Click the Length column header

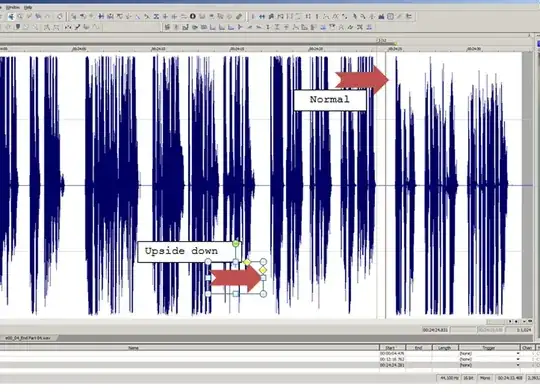[x=445, y=348]
